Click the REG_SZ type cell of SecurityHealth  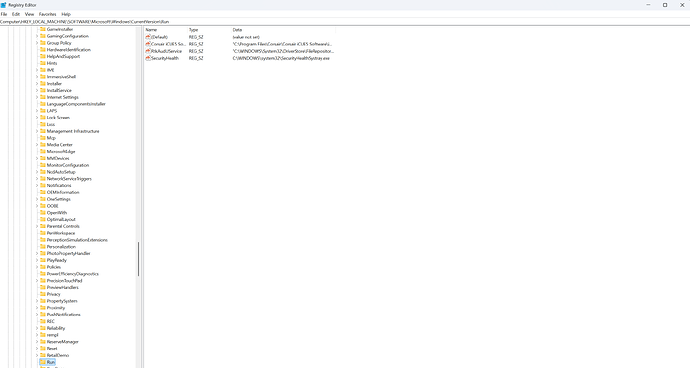pos(196,58)
